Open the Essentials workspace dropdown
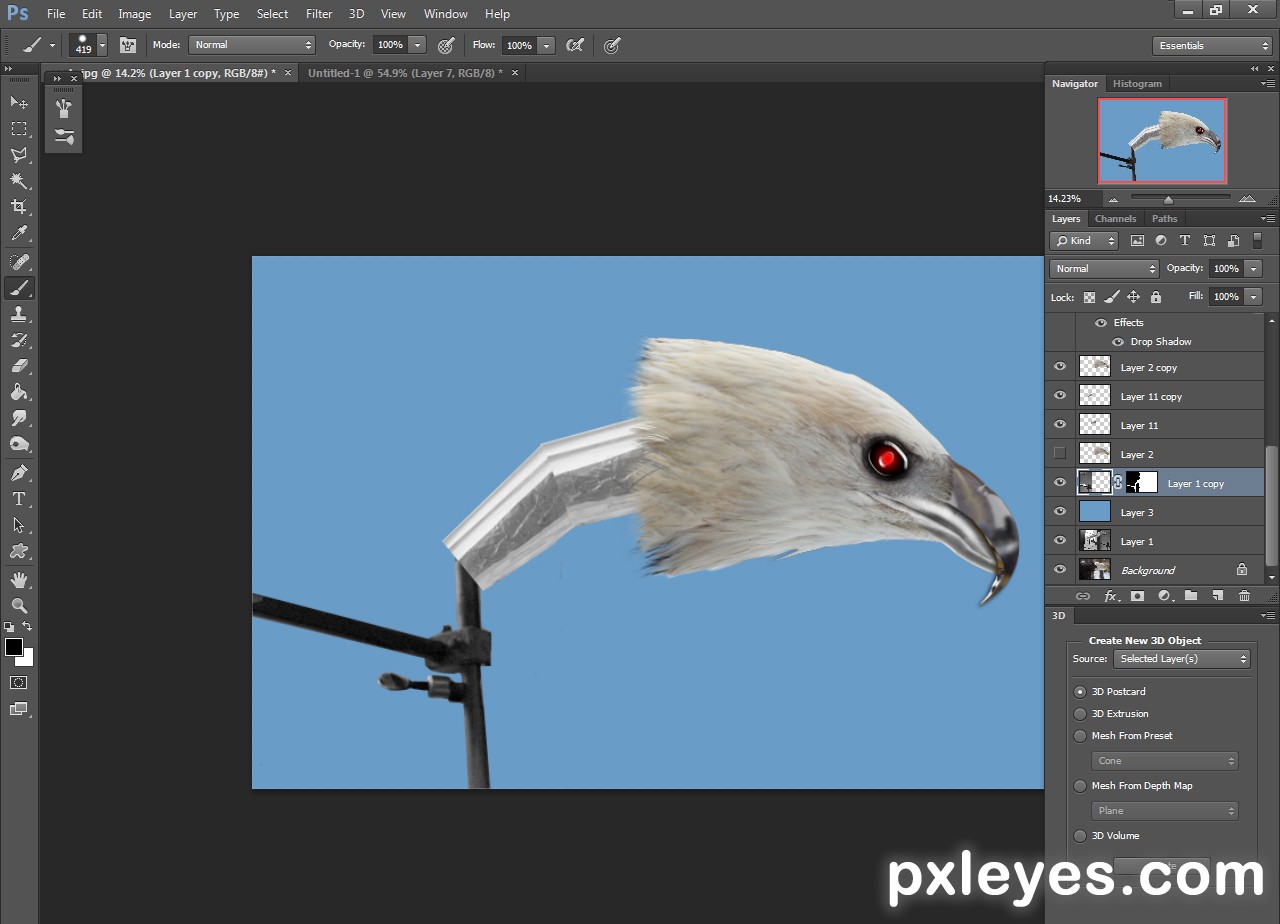 pyautogui.click(x=1211, y=46)
